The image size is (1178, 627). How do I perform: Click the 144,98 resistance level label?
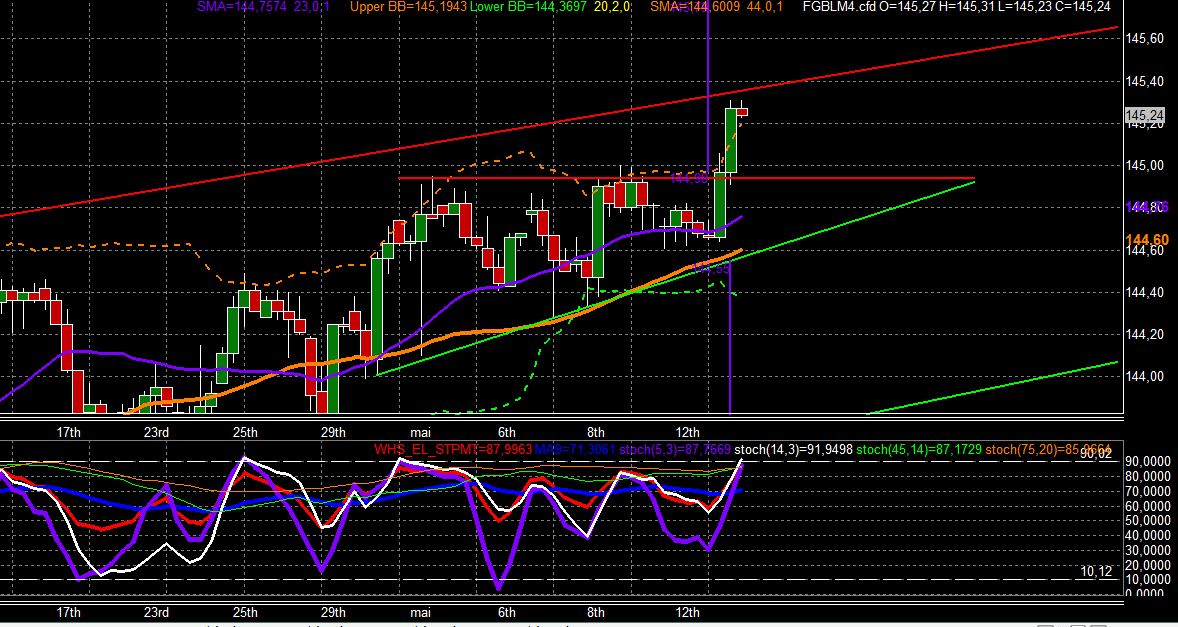[689, 179]
